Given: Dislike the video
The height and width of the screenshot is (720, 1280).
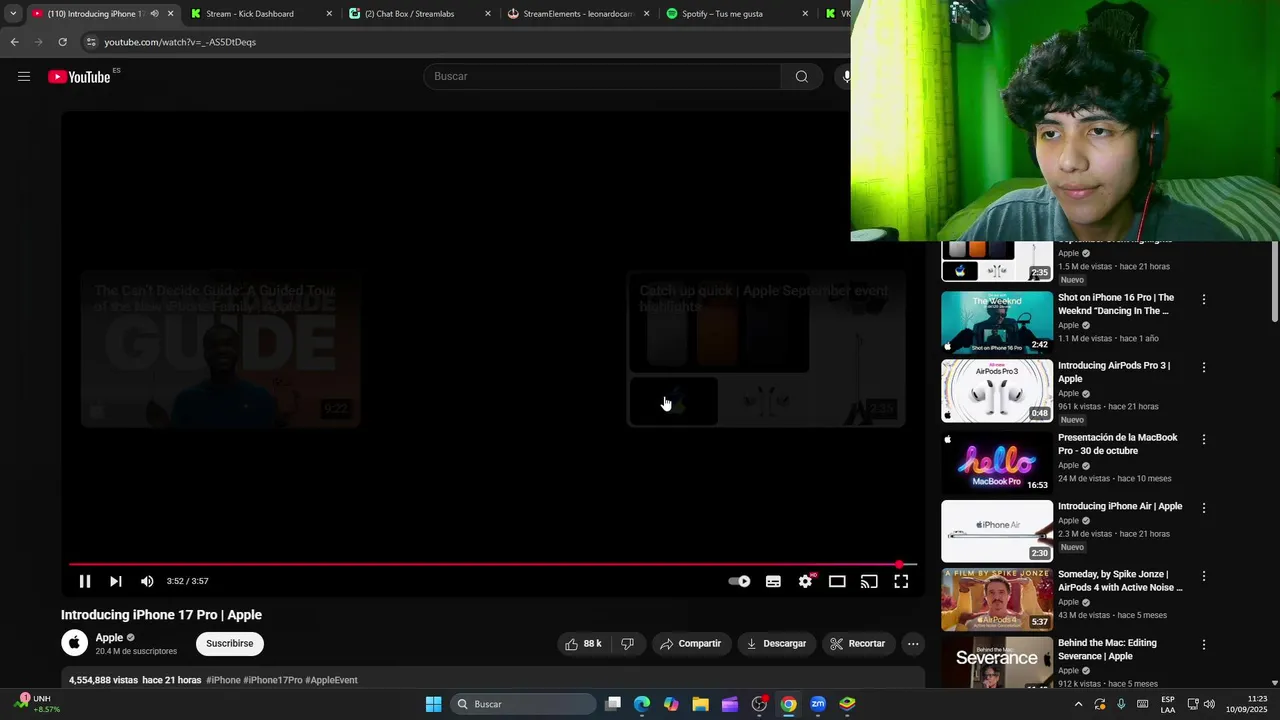Looking at the screenshot, I should click(x=627, y=644).
